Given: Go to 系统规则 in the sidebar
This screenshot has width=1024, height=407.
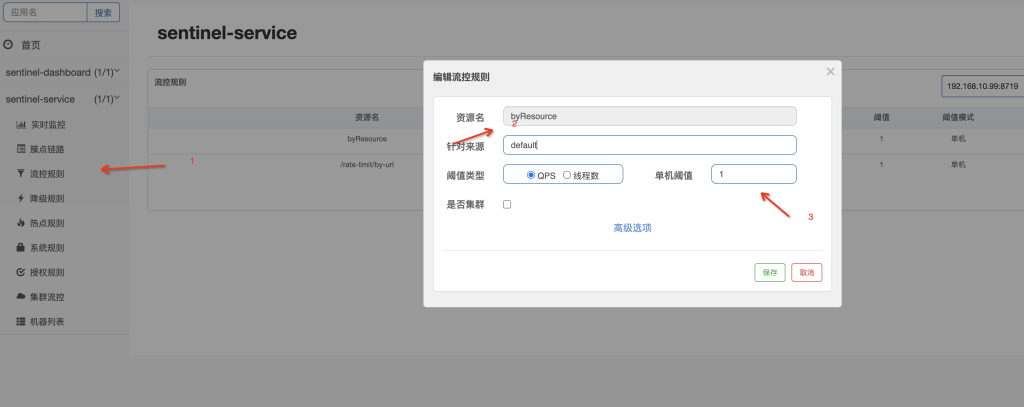Looking at the screenshot, I should click(x=47, y=248).
